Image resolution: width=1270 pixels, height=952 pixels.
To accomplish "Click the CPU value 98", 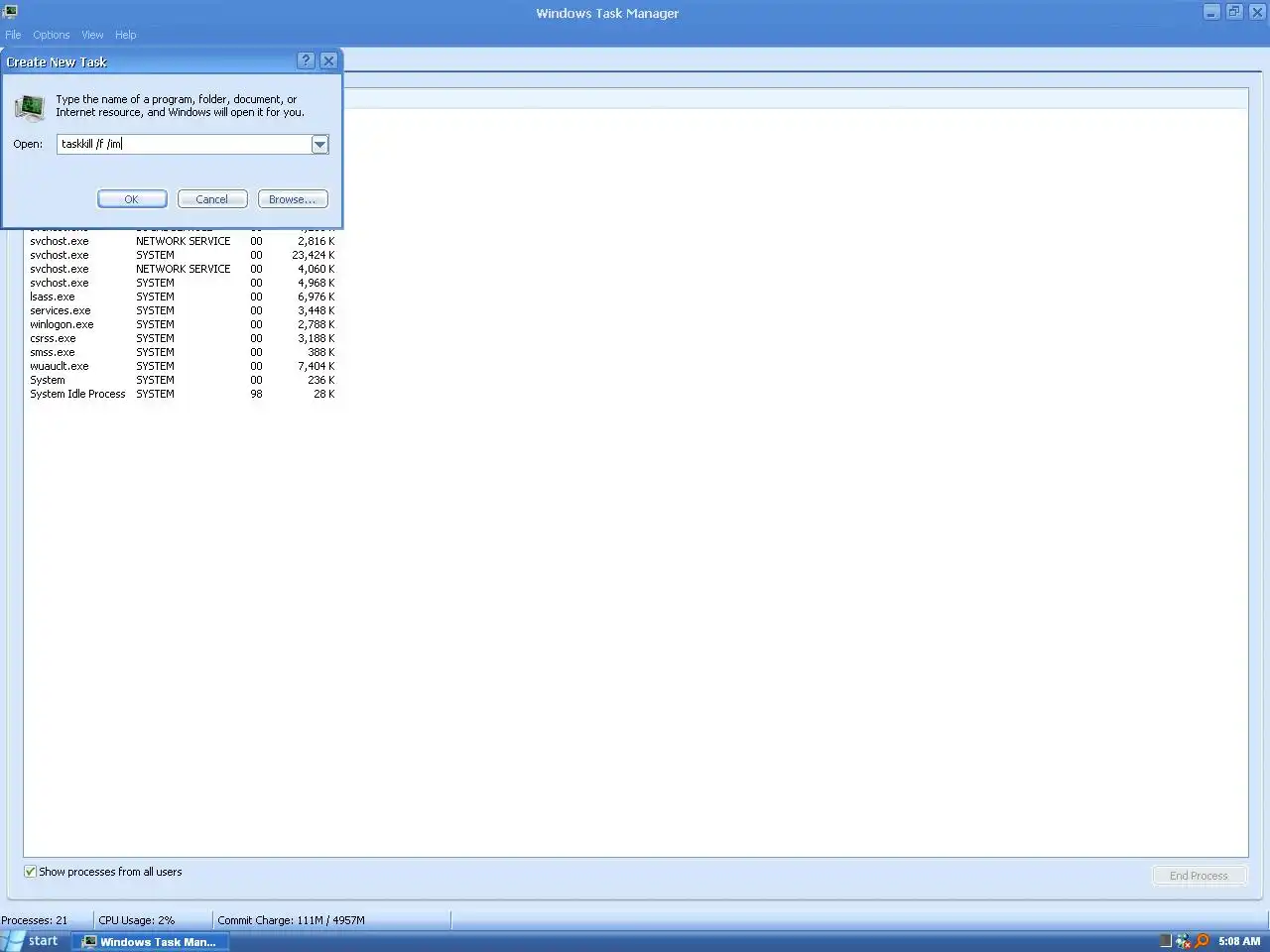I will tap(256, 394).
